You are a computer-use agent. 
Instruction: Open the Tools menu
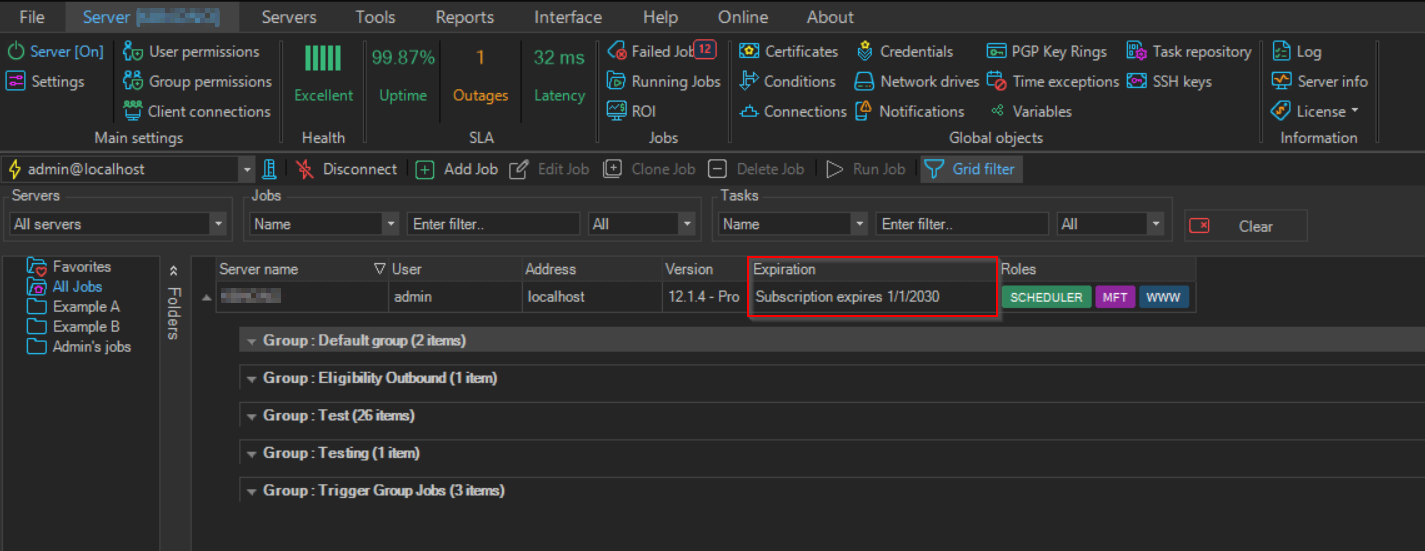coord(375,17)
